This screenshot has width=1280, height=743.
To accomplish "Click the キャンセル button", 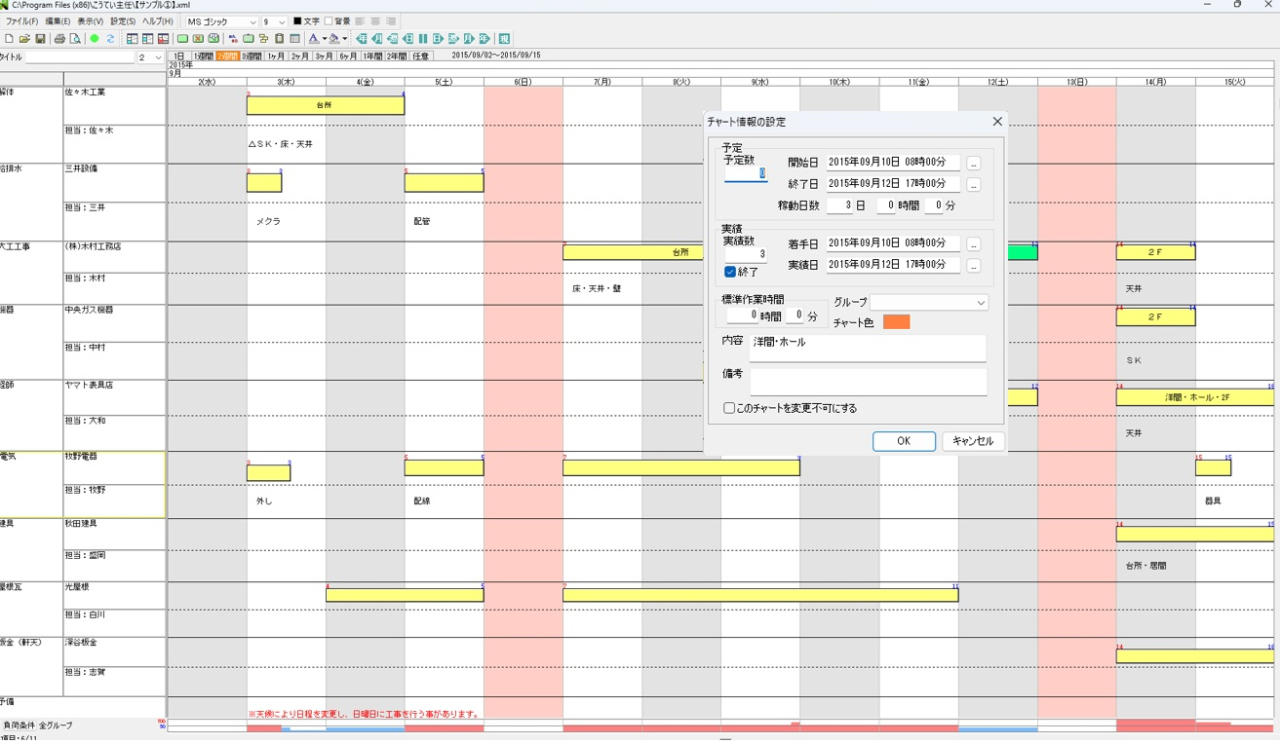I will point(972,441).
